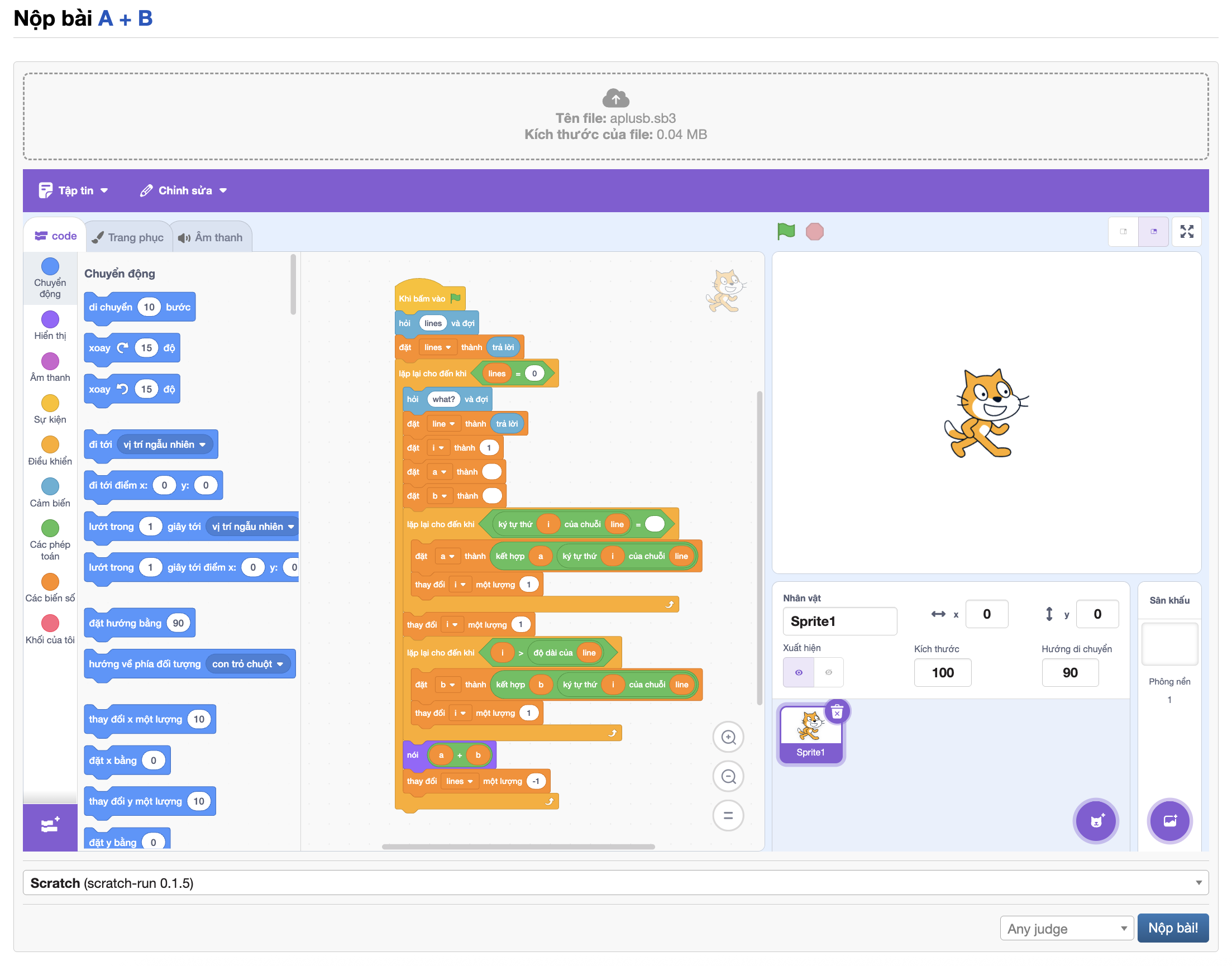
Task: Click the Hướng di chuyển direction field
Action: tap(1069, 673)
